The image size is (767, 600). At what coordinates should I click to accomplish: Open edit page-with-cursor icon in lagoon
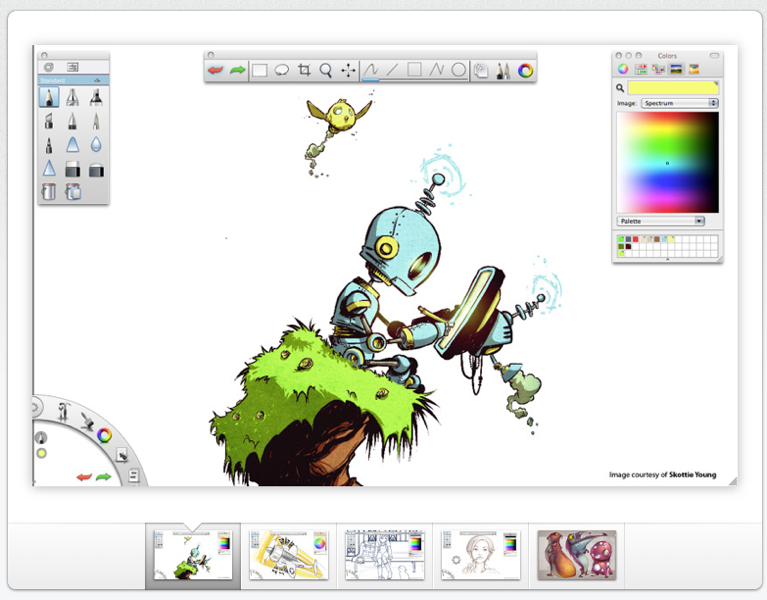pos(121,455)
